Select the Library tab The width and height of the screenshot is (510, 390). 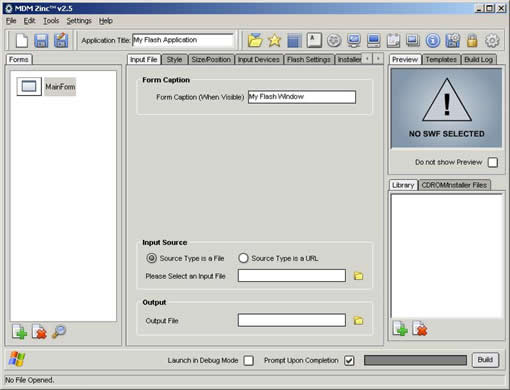coord(403,185)
